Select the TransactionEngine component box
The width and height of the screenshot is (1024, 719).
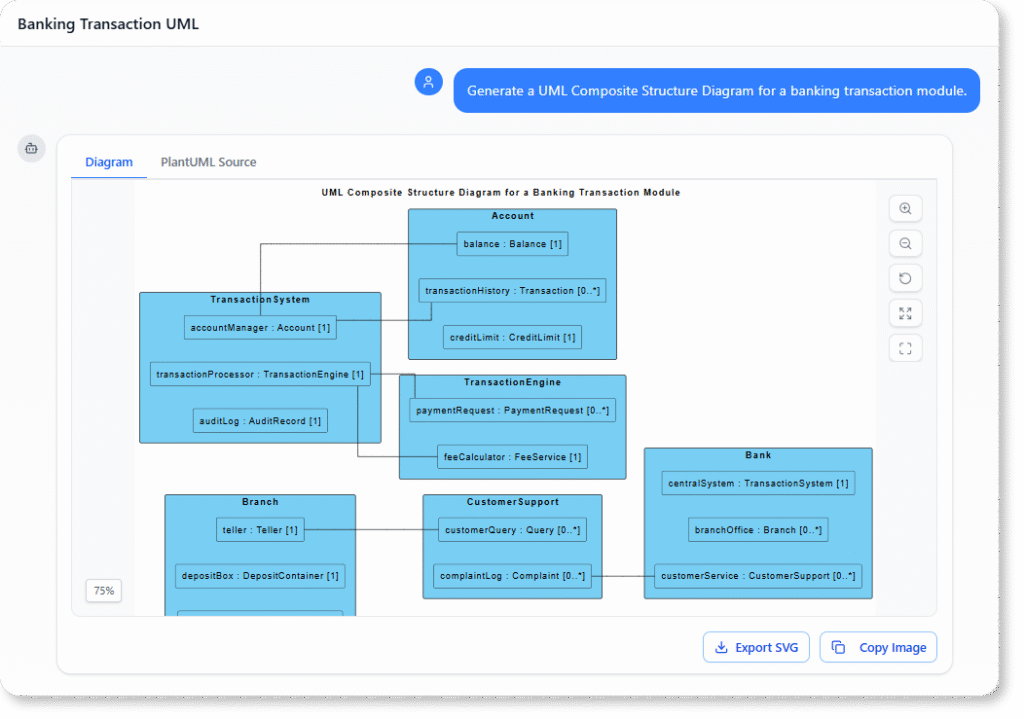point(512,382)
